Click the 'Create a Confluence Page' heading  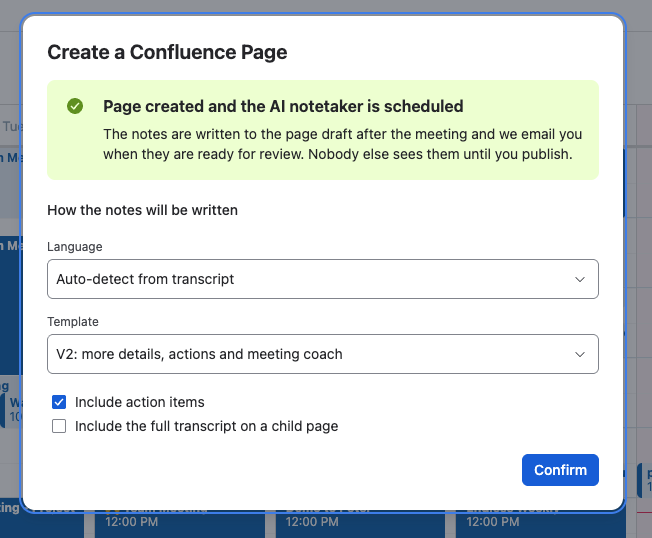tap(167, 52)
